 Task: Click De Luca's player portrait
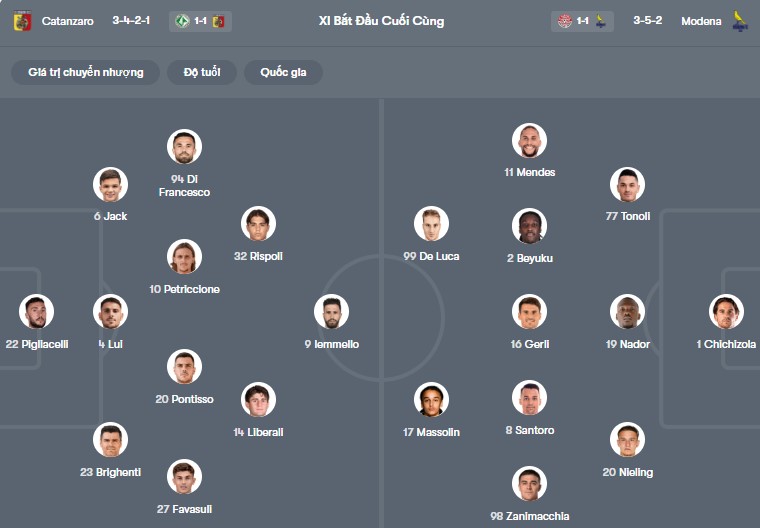(x=432, y=224)
